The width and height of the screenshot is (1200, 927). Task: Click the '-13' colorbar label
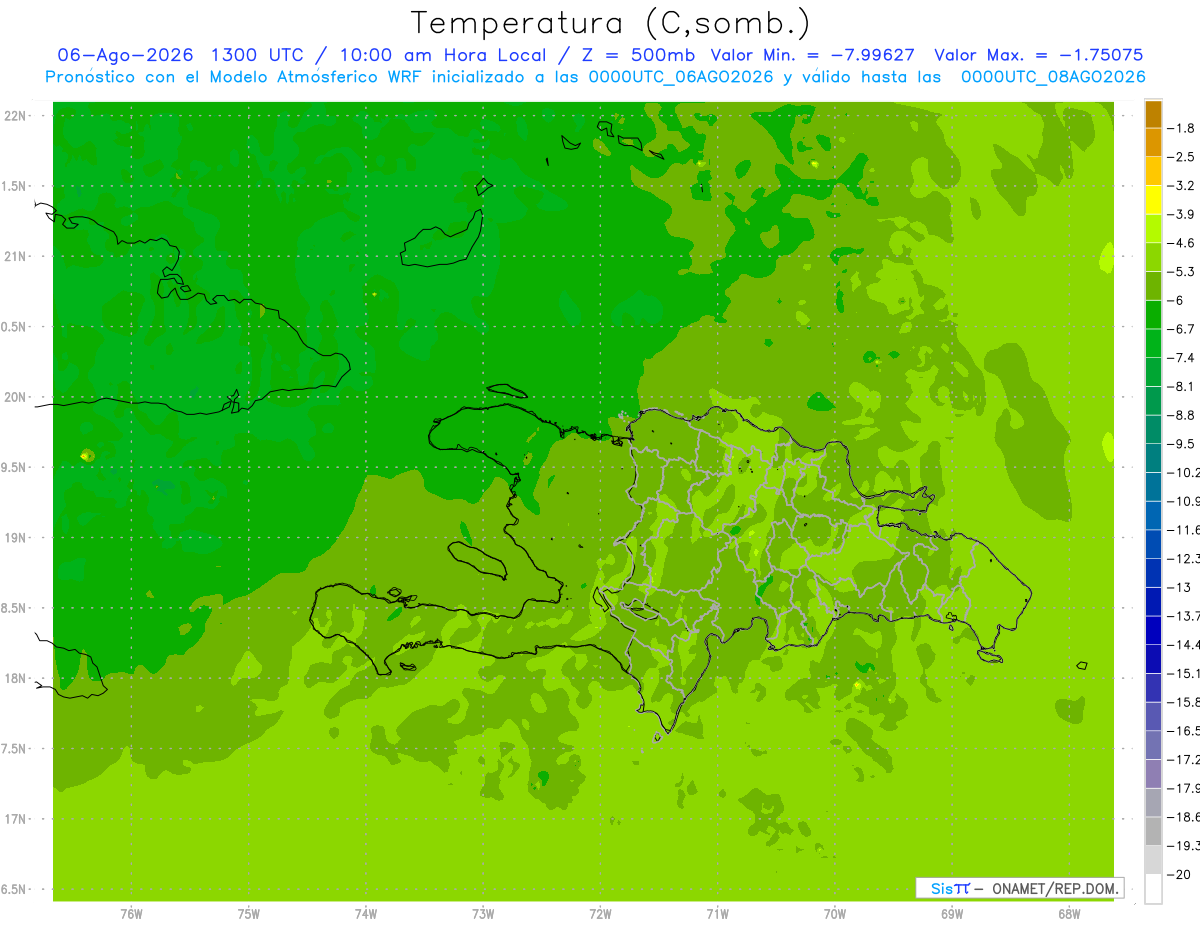[x=1180, y=587]
